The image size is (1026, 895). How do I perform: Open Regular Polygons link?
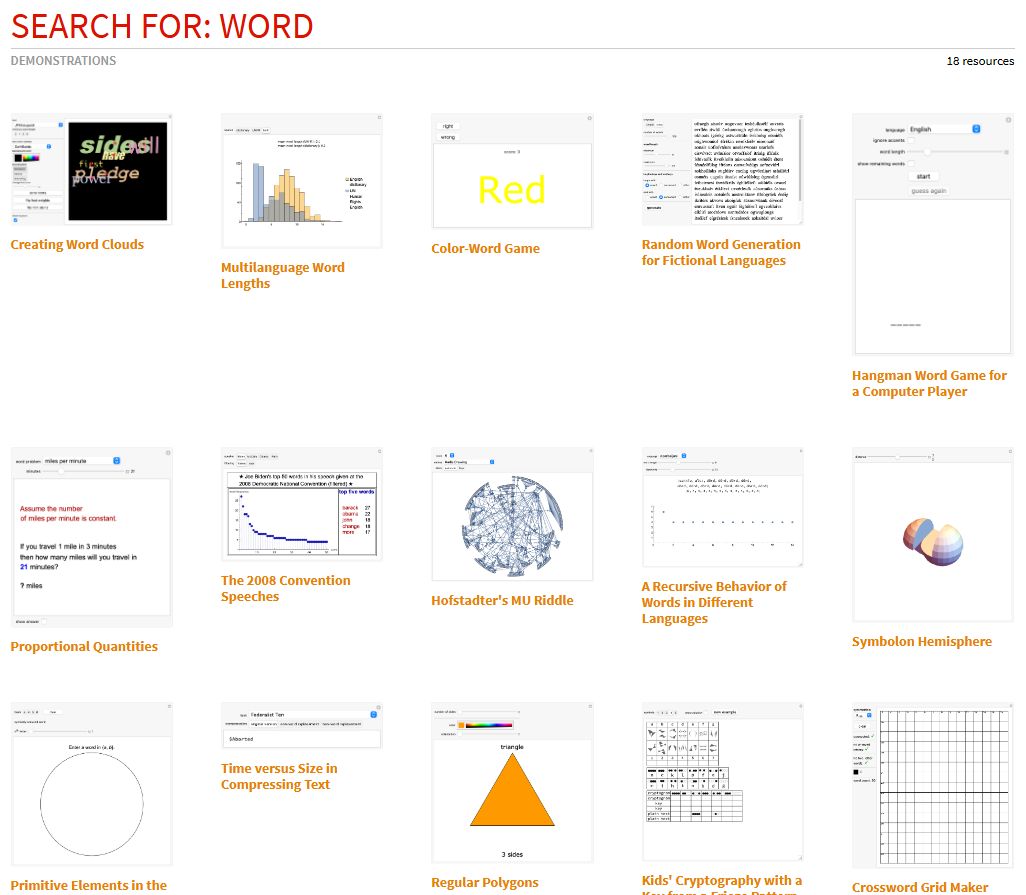coord(485,883)
